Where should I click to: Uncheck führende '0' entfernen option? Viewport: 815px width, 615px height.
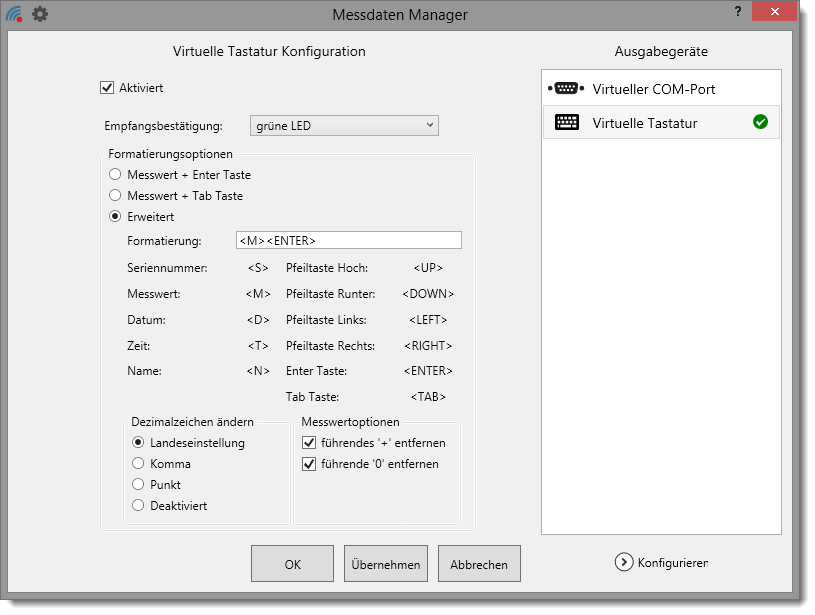point(309,464)
